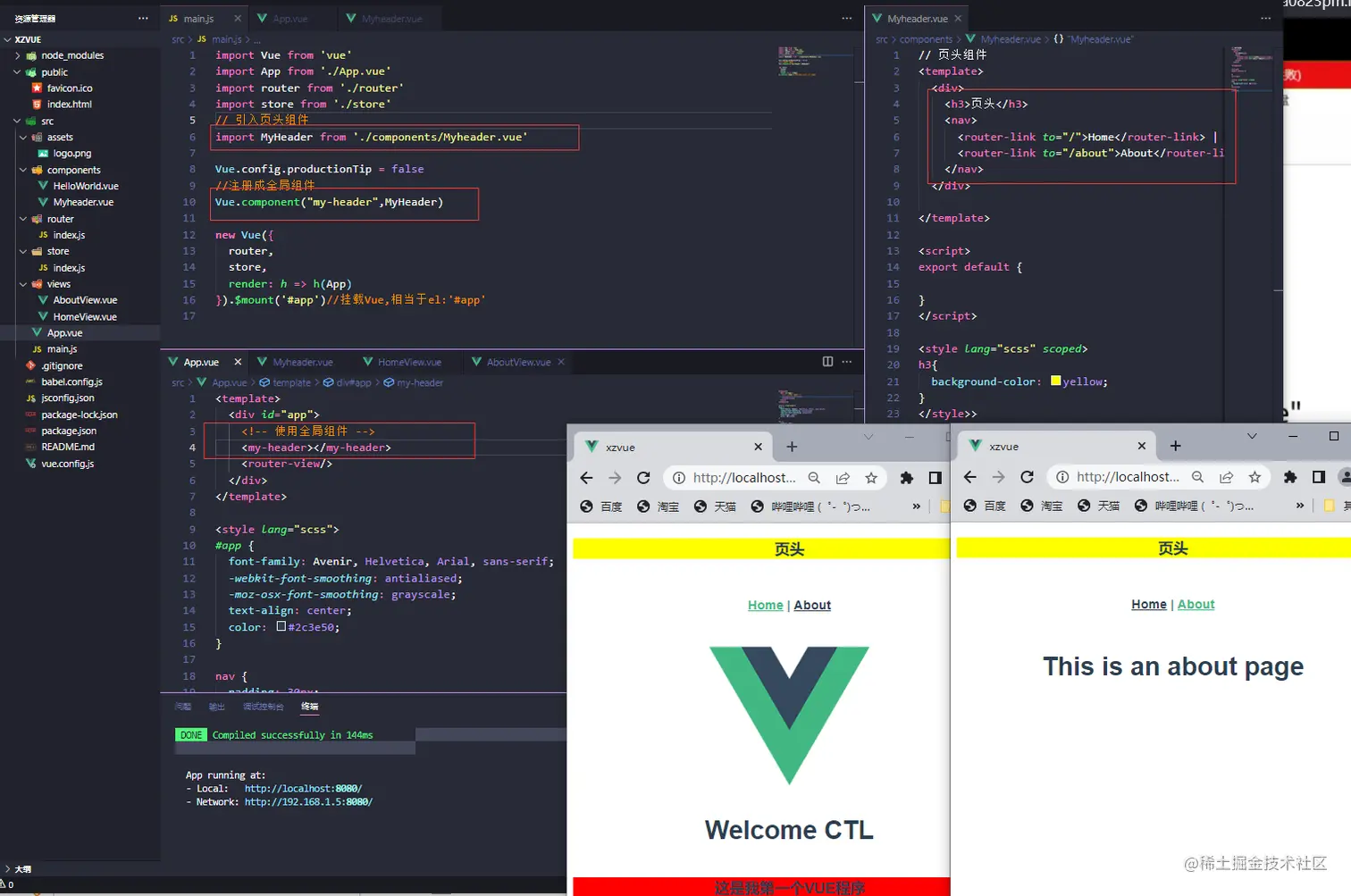The height and width of the screenshot is (896, 1351).
Task: Click the zoom search icon in the address bar
Action: (x=814, y=478)
